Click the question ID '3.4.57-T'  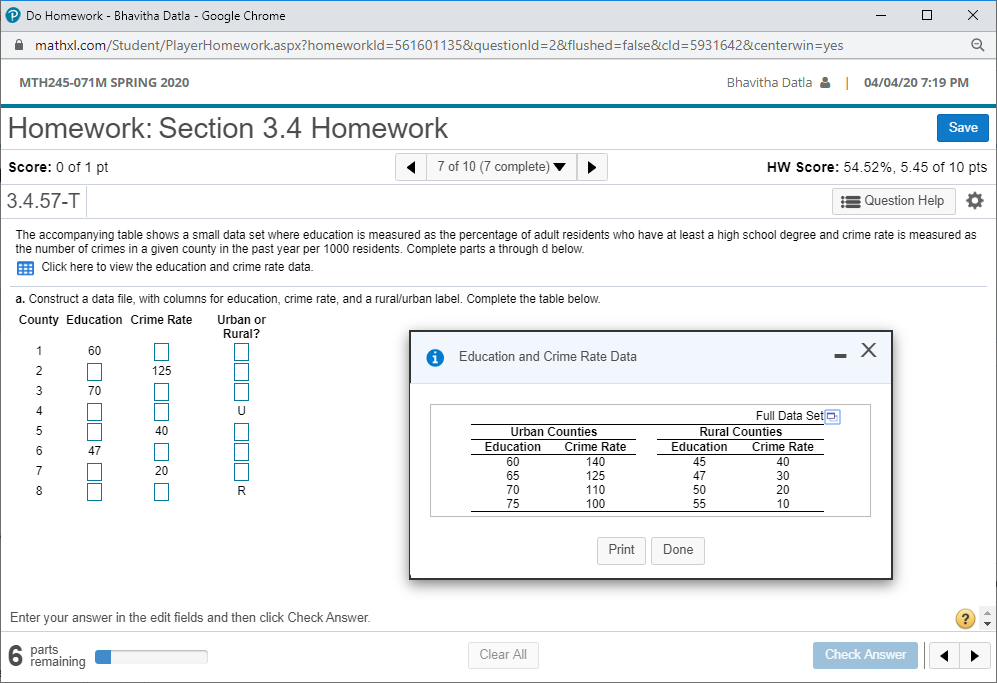tap(43, 201)
